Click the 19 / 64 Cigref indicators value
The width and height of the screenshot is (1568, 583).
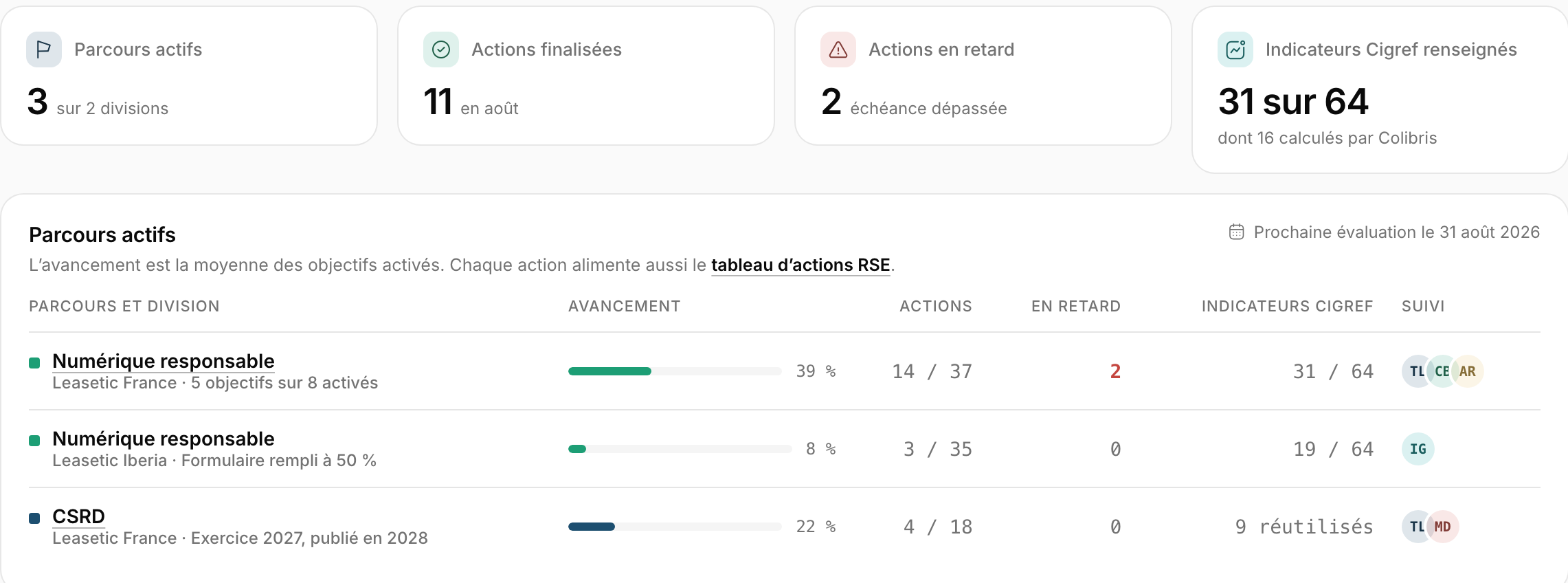[x=1333, y=449]
